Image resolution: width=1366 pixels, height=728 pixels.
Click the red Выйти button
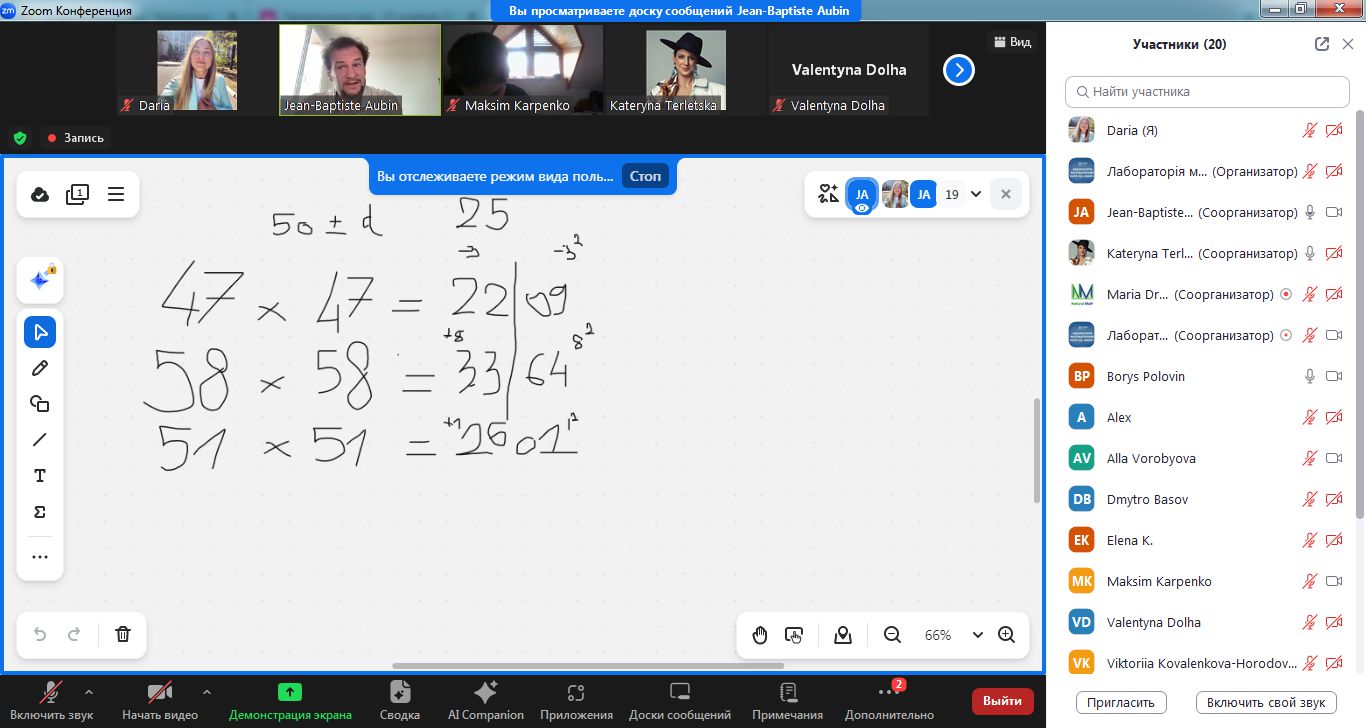click(1002, 701)
